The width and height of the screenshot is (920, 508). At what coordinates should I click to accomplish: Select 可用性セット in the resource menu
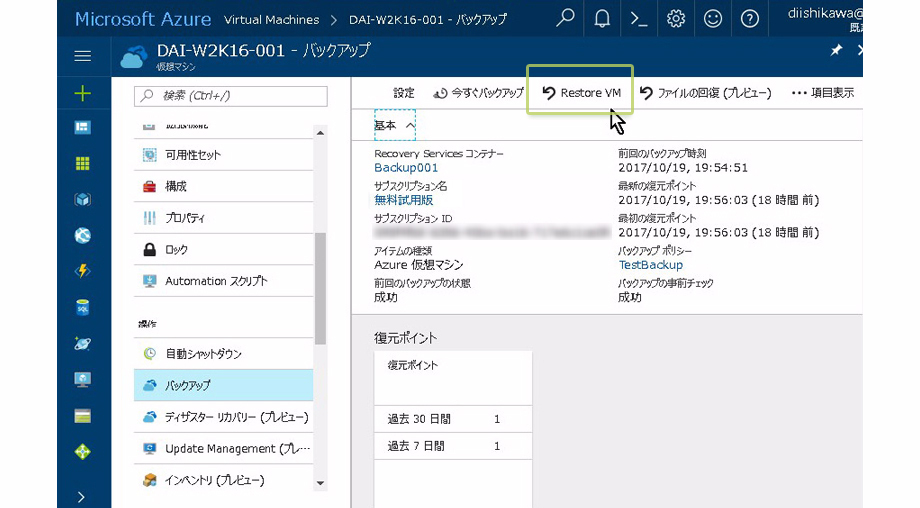coord(224,155)
